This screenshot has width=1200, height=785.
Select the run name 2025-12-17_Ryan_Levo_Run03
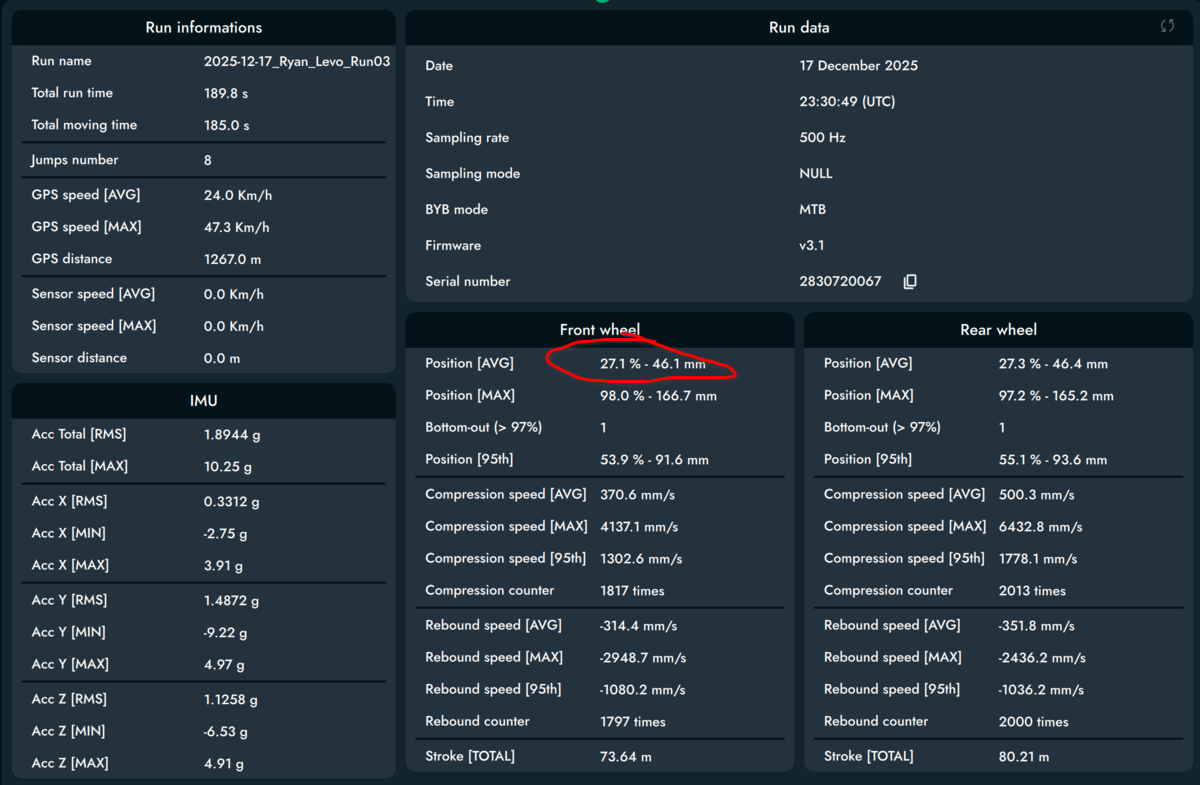pyautogui.click(x=296, y=60)
